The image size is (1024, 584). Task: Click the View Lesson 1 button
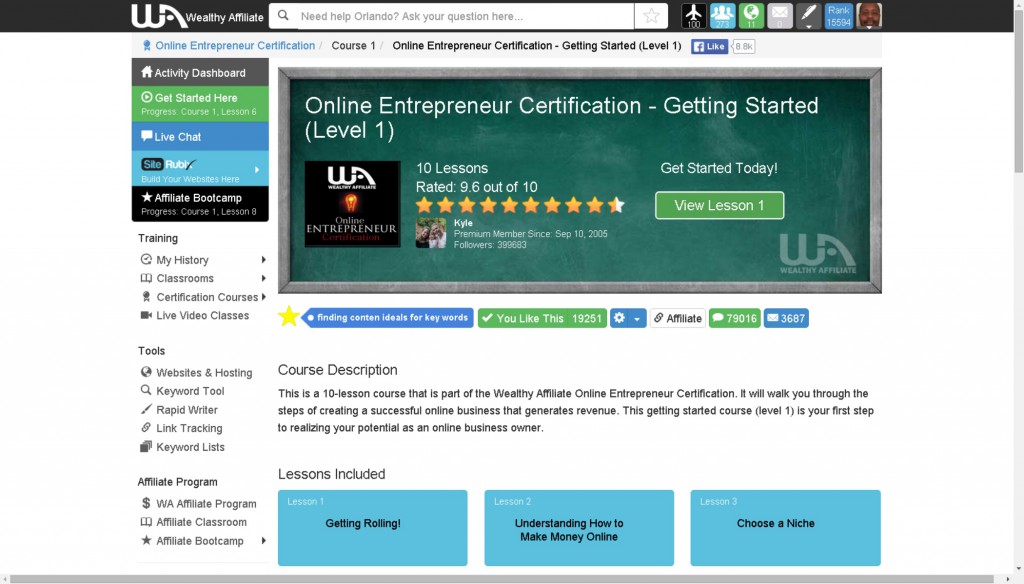pos(719,205)
